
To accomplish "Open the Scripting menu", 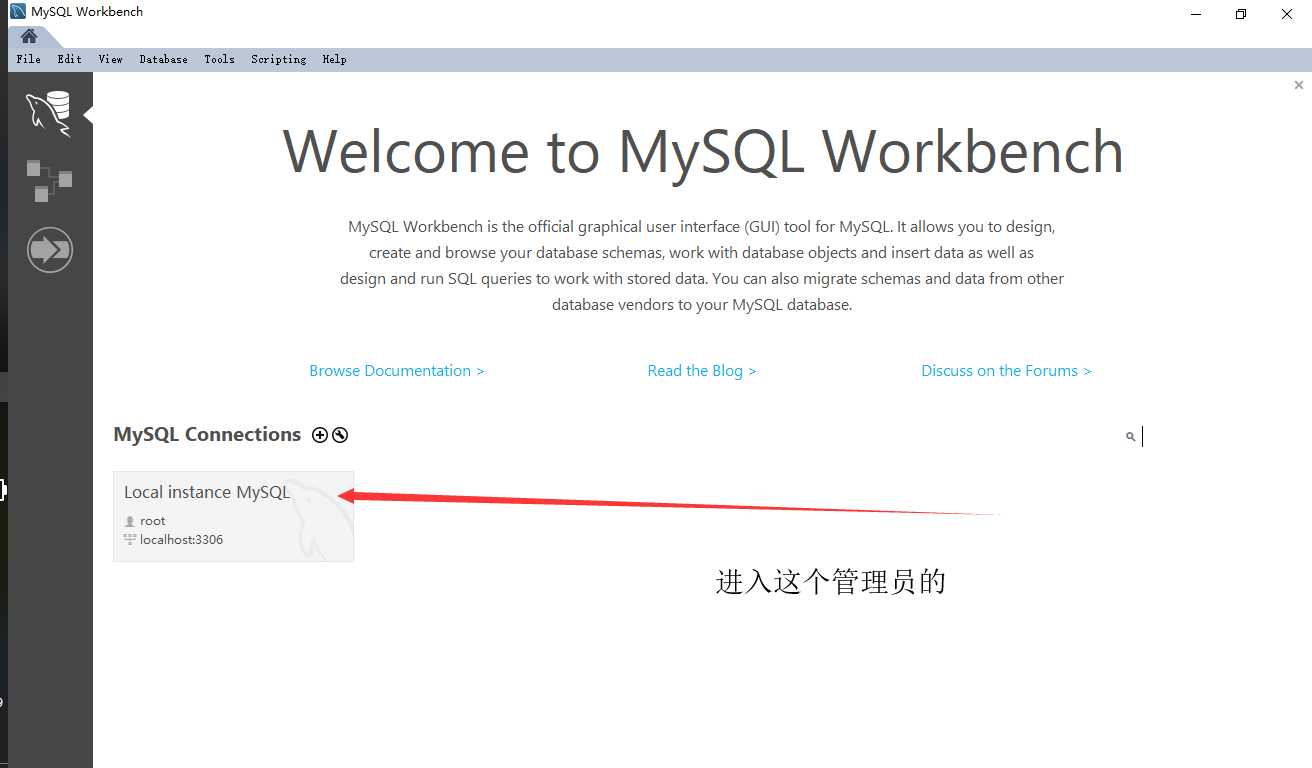I will (x=279, y=59).
